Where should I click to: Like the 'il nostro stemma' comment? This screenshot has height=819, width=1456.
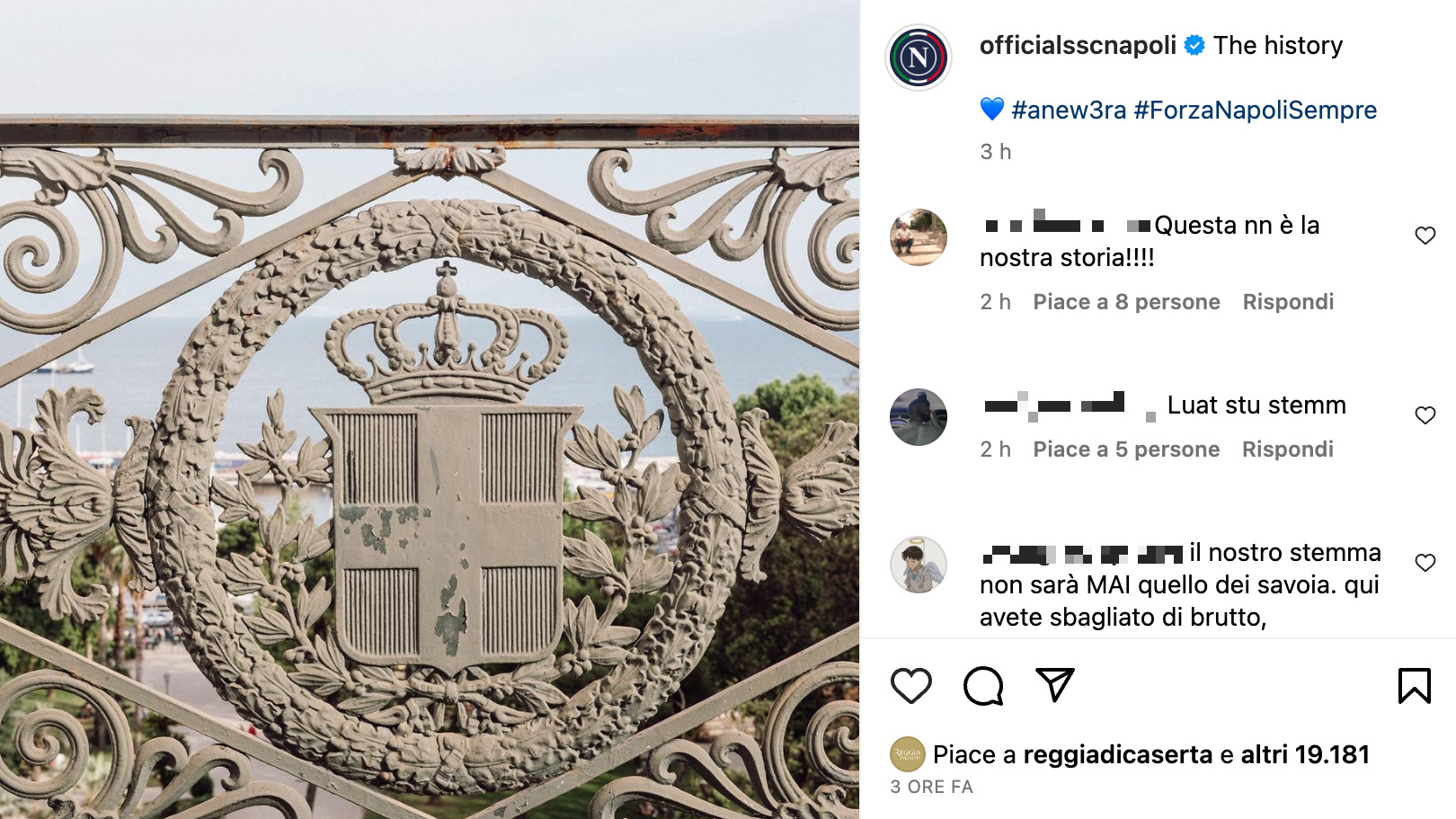click(1425, 563)
